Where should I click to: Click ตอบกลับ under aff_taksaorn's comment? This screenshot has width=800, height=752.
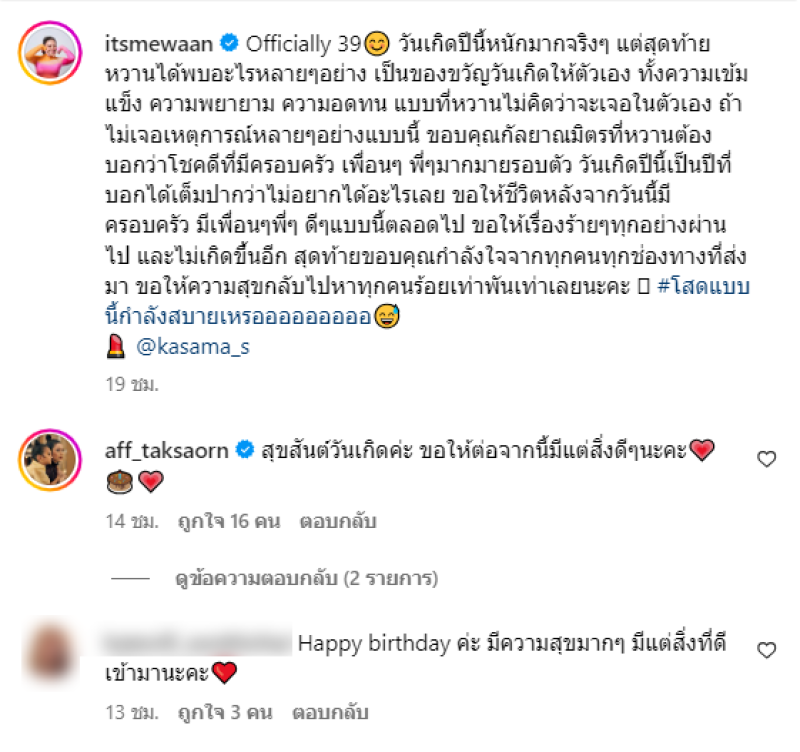tap(338, 521)
